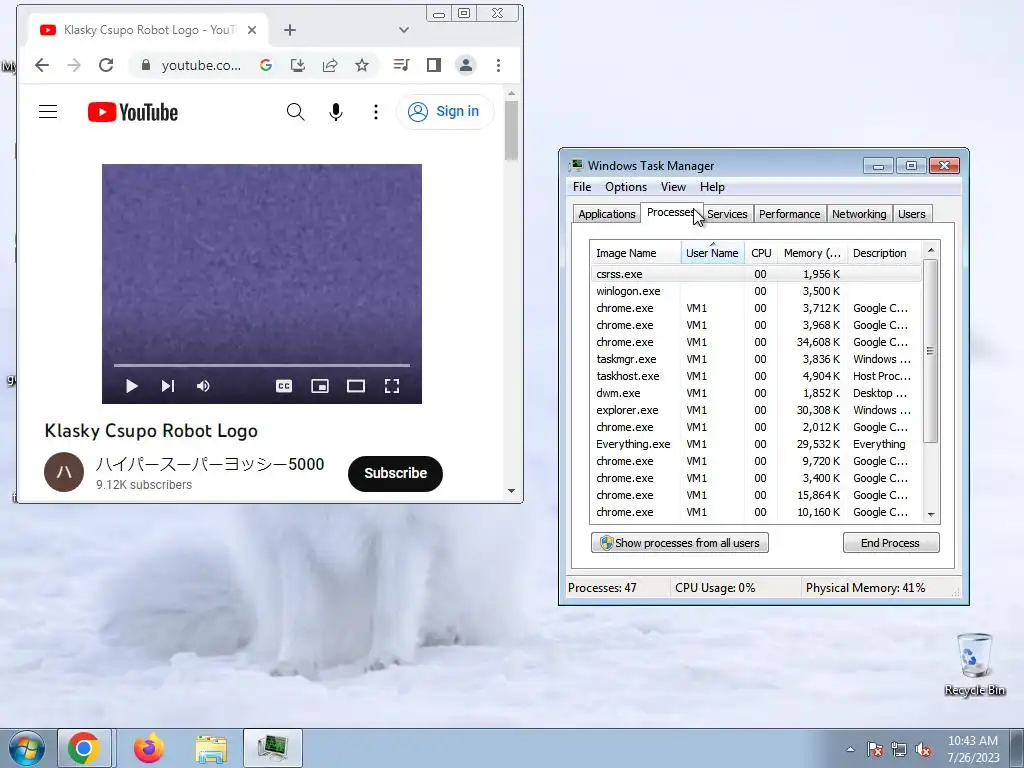1024x768 pixels.
Task: Select Everything.exe process row
Action: 756,444
